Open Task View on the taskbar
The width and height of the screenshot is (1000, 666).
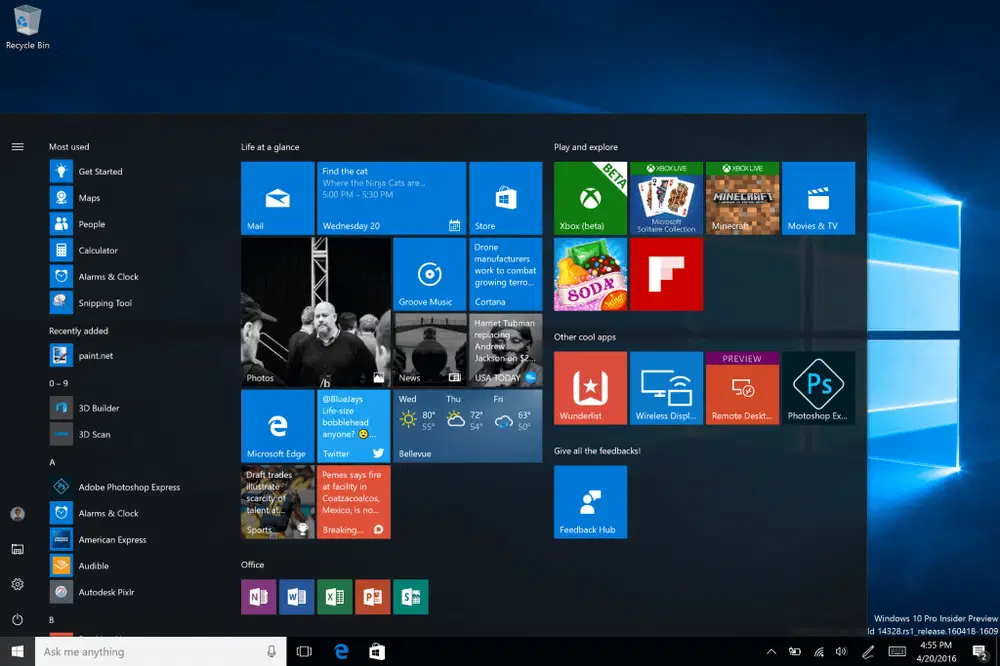click(304, 651)
